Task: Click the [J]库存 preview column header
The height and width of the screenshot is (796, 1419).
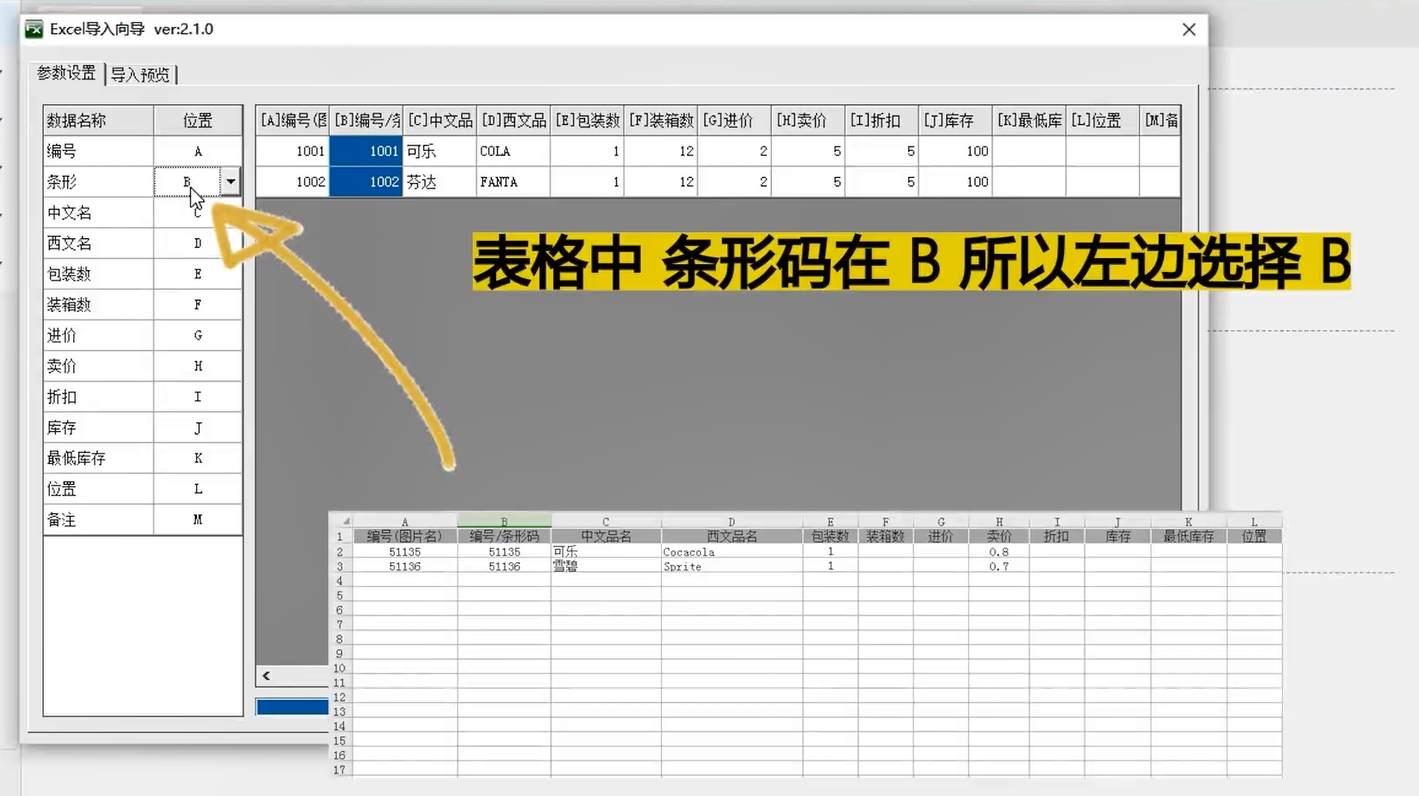Action: [955, 120]
